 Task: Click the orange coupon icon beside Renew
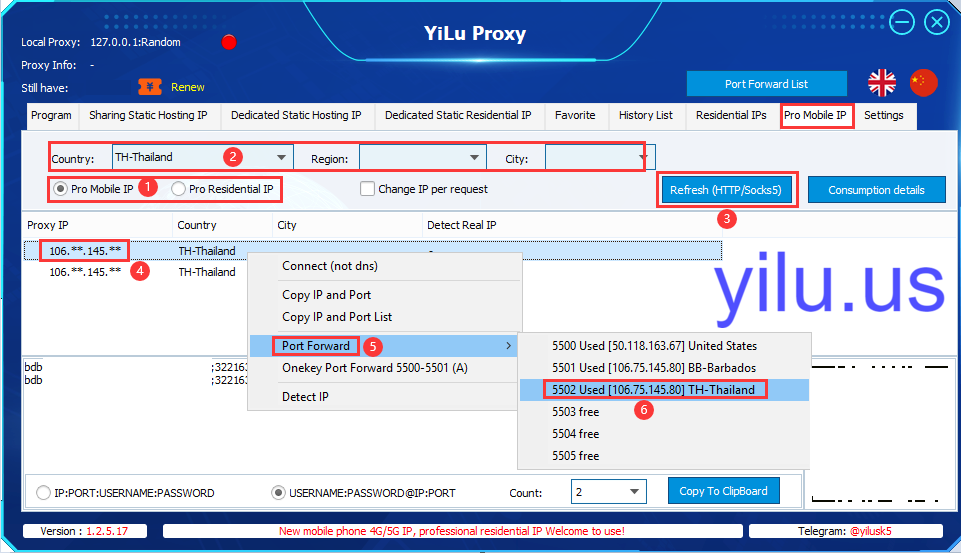pyautogui.click(x=150, y=87)
